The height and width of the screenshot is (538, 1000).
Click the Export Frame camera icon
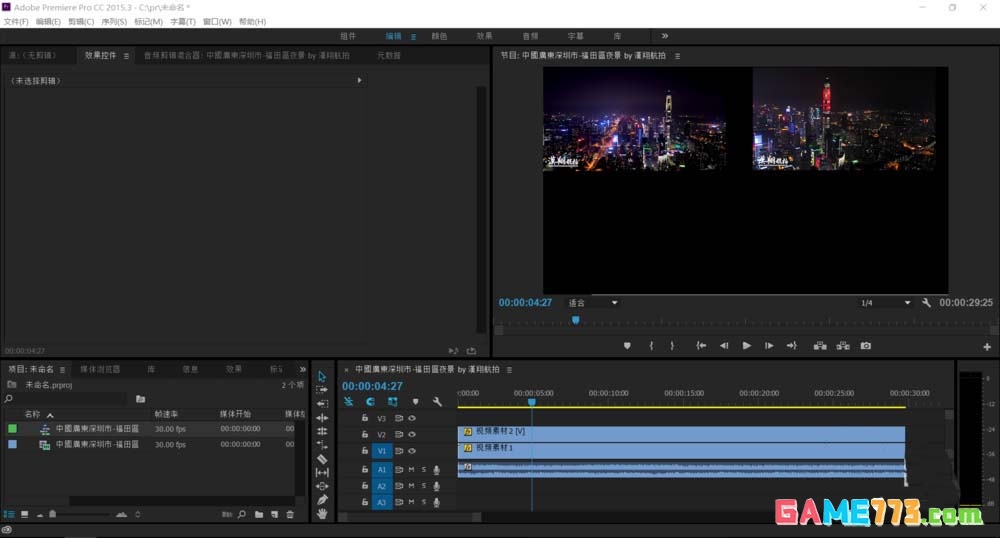(866, 346)
